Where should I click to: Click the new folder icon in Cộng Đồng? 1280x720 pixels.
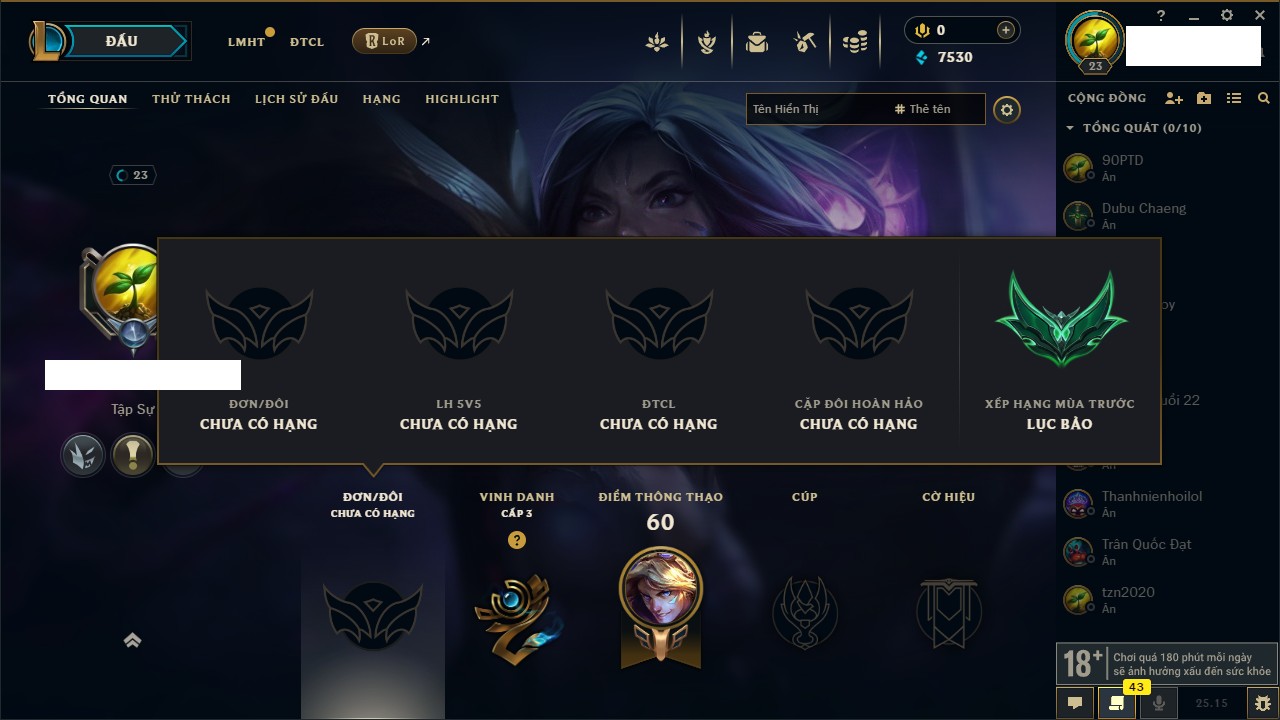pyautogui.click(x=1204, y=98)
